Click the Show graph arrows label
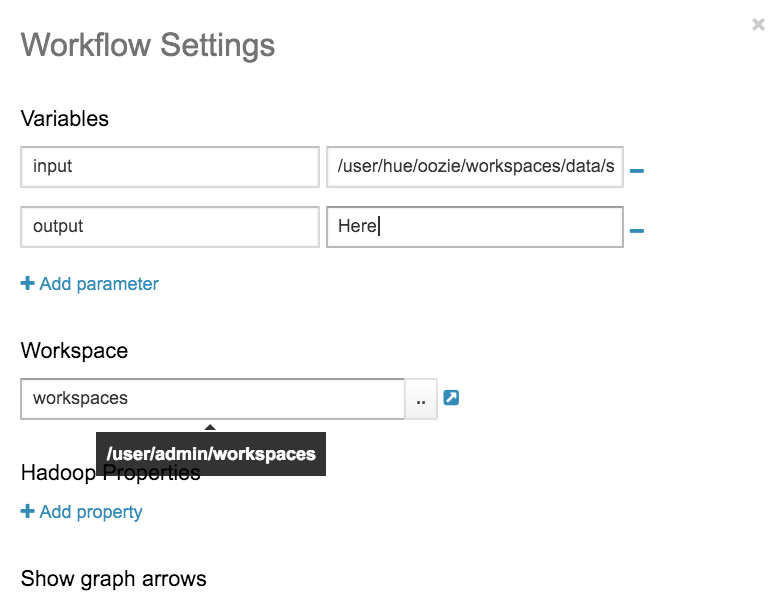The width and height of the screenshot is (780, 602). click(x=114, y=579)
